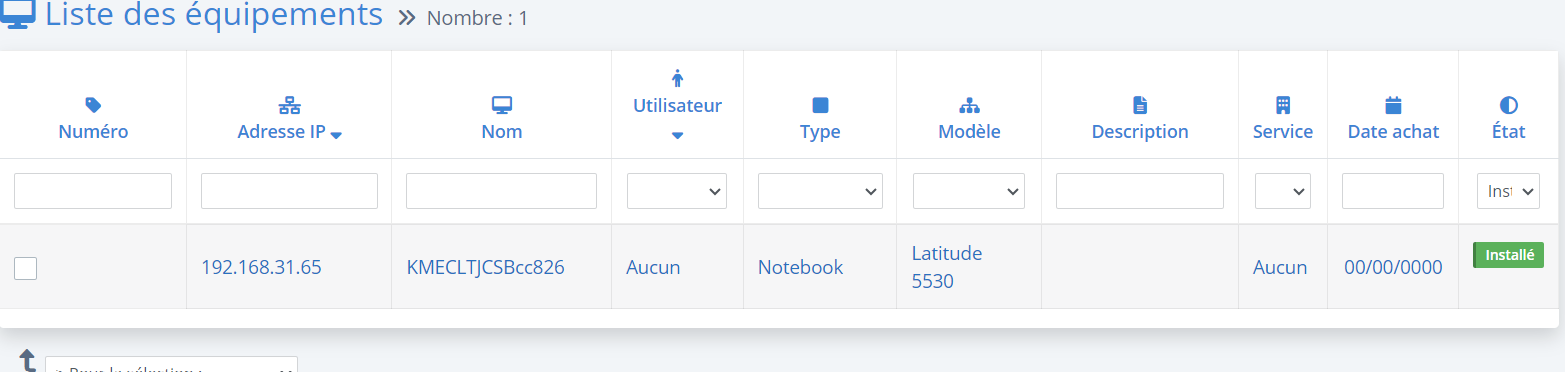Click the square icon above Type
This screenshot has width=1565, height=372.
[820, 105]
